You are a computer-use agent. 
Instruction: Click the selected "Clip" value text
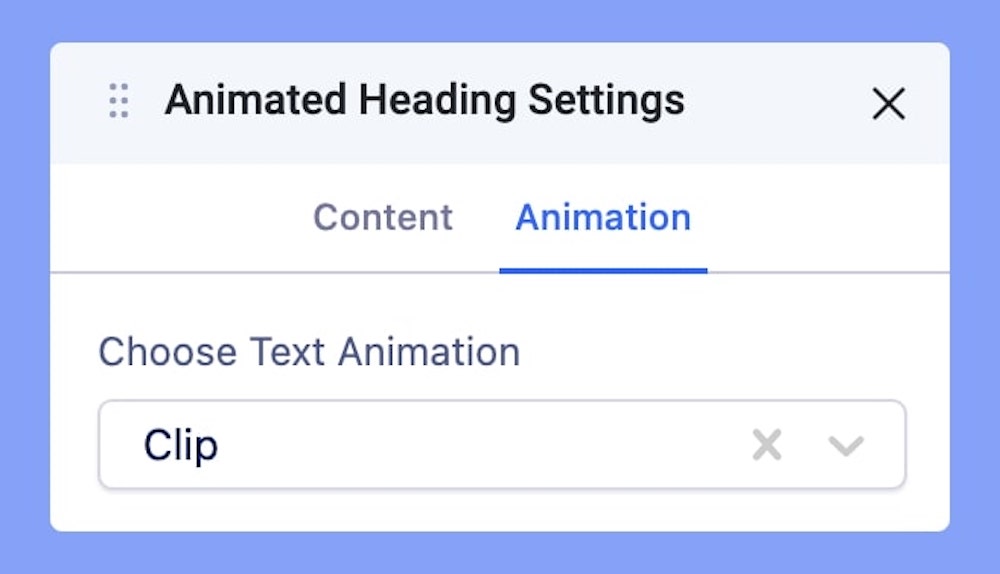coord(181,445)
